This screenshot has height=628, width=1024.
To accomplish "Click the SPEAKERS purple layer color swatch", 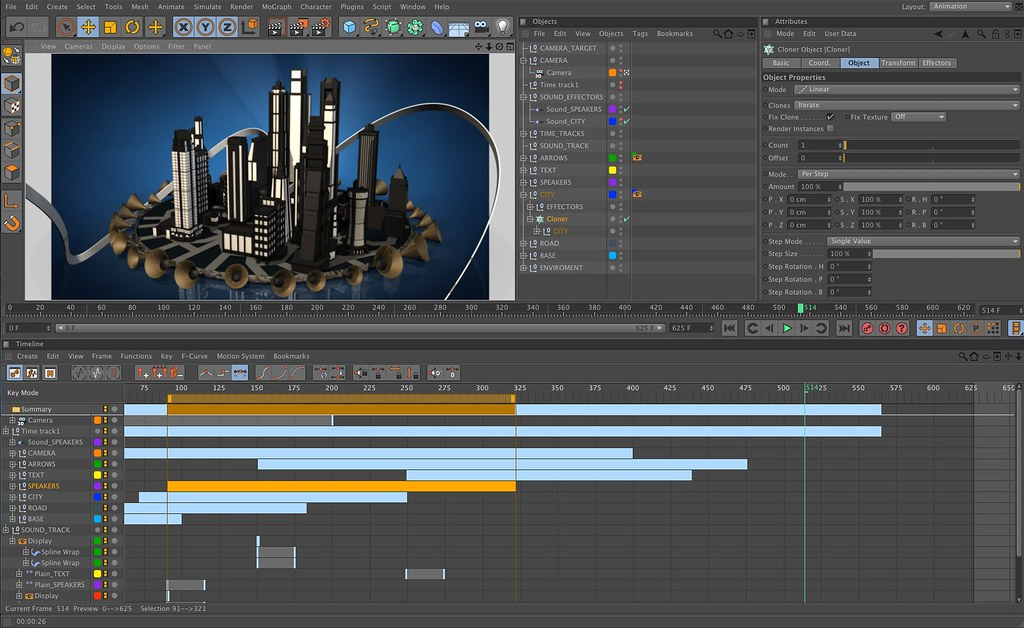I will pyautogui.click(x=612, y=182).
